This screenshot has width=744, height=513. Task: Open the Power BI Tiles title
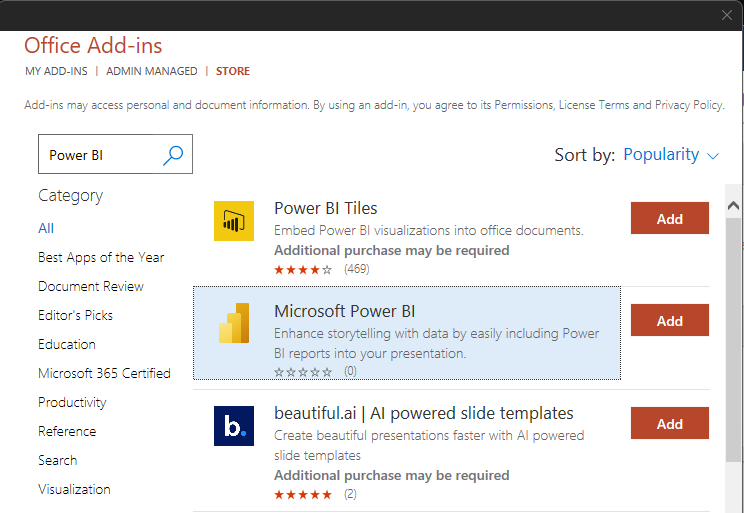326,208
